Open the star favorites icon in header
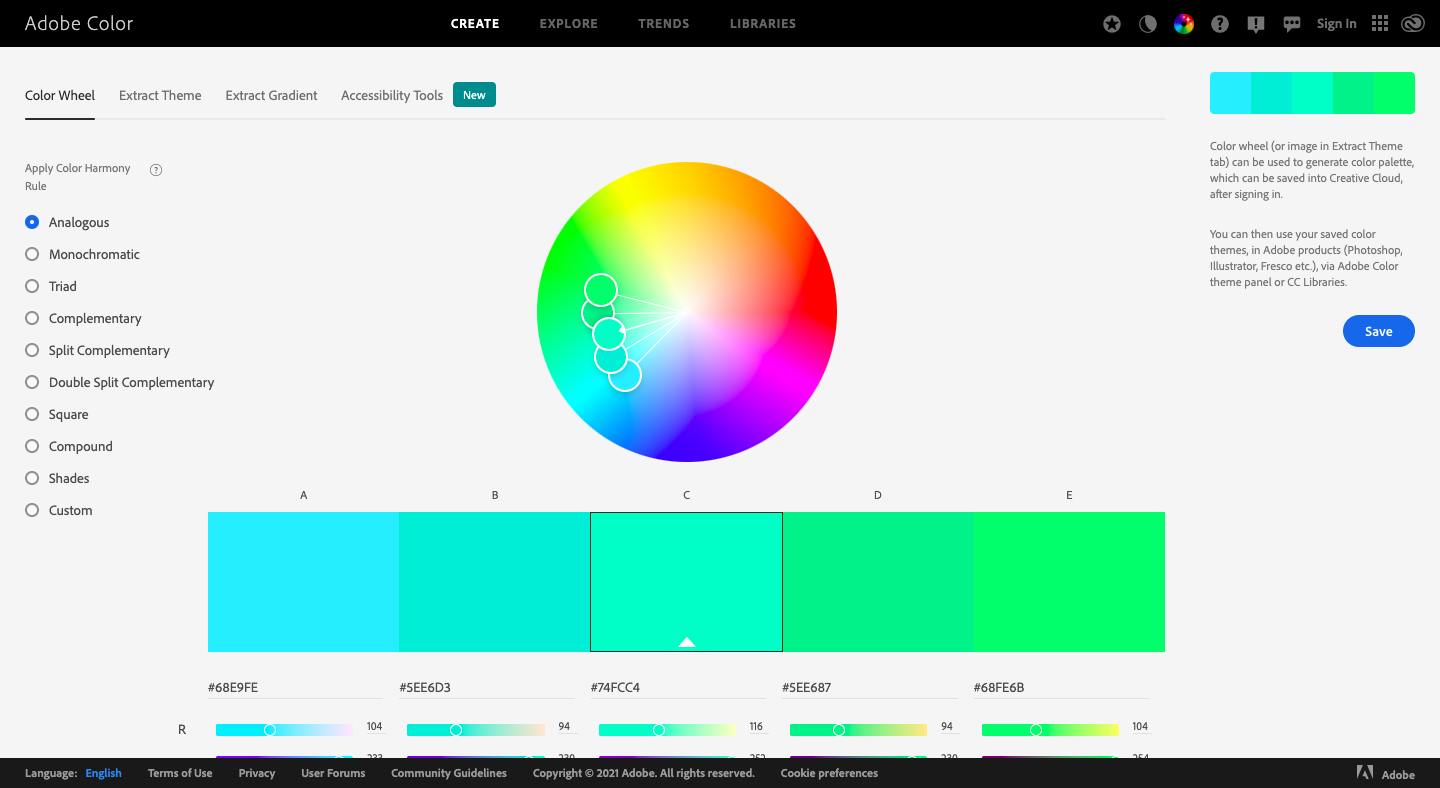The width and height of the screenshot is (1440, 788). pos(1112,24)
